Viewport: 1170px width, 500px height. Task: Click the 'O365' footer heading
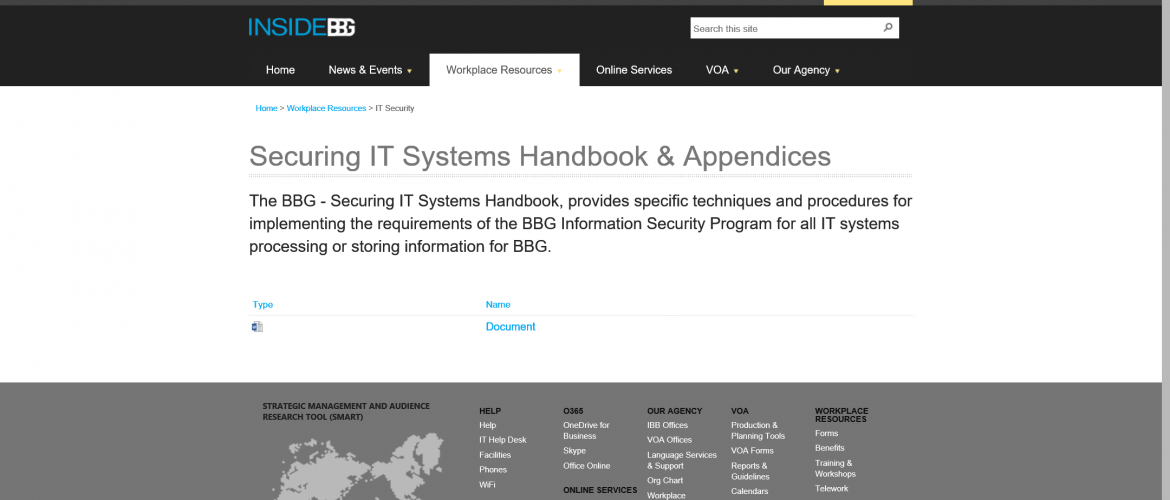point(573,411)
